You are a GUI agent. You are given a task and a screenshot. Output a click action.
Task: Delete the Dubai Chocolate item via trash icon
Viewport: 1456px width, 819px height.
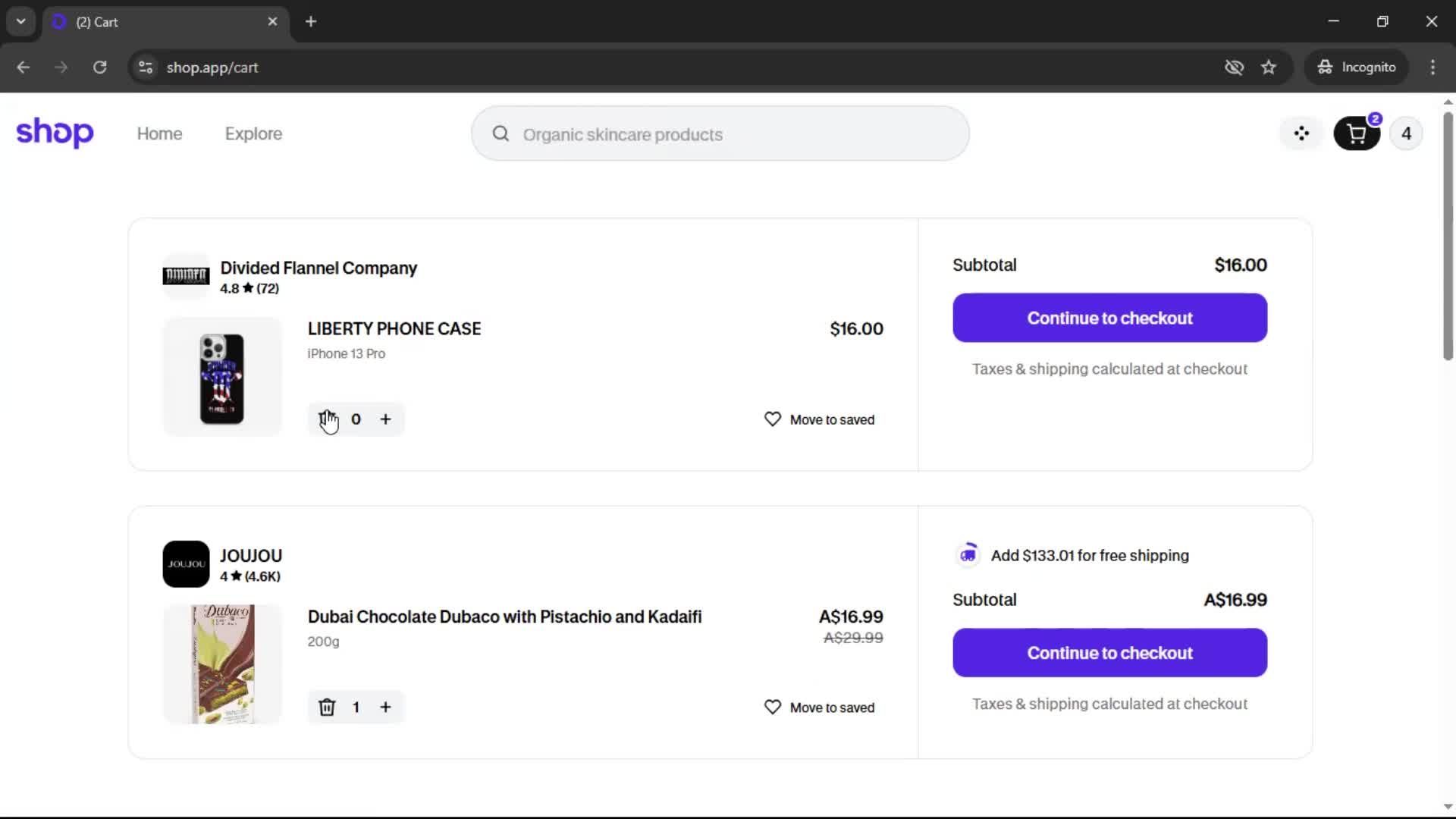pyautogui.click(x=327, y=708)
